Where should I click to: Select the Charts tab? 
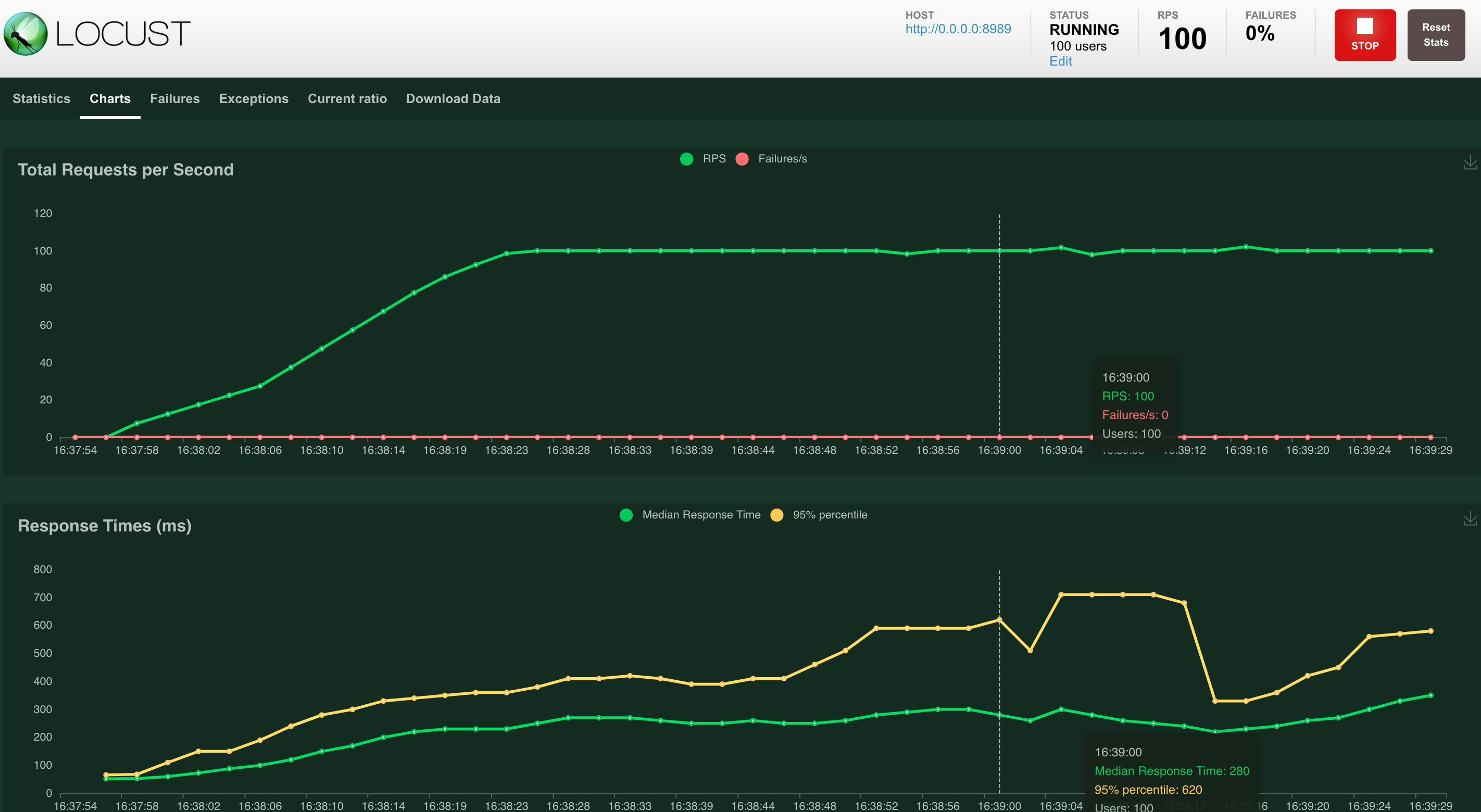110,99
